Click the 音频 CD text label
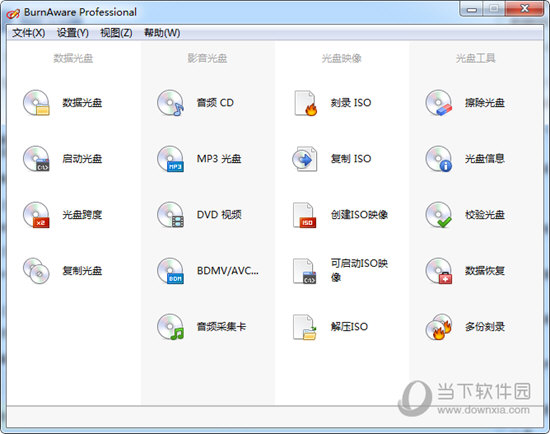The width and height of the screenshot is (550, 434). point(215,103)
